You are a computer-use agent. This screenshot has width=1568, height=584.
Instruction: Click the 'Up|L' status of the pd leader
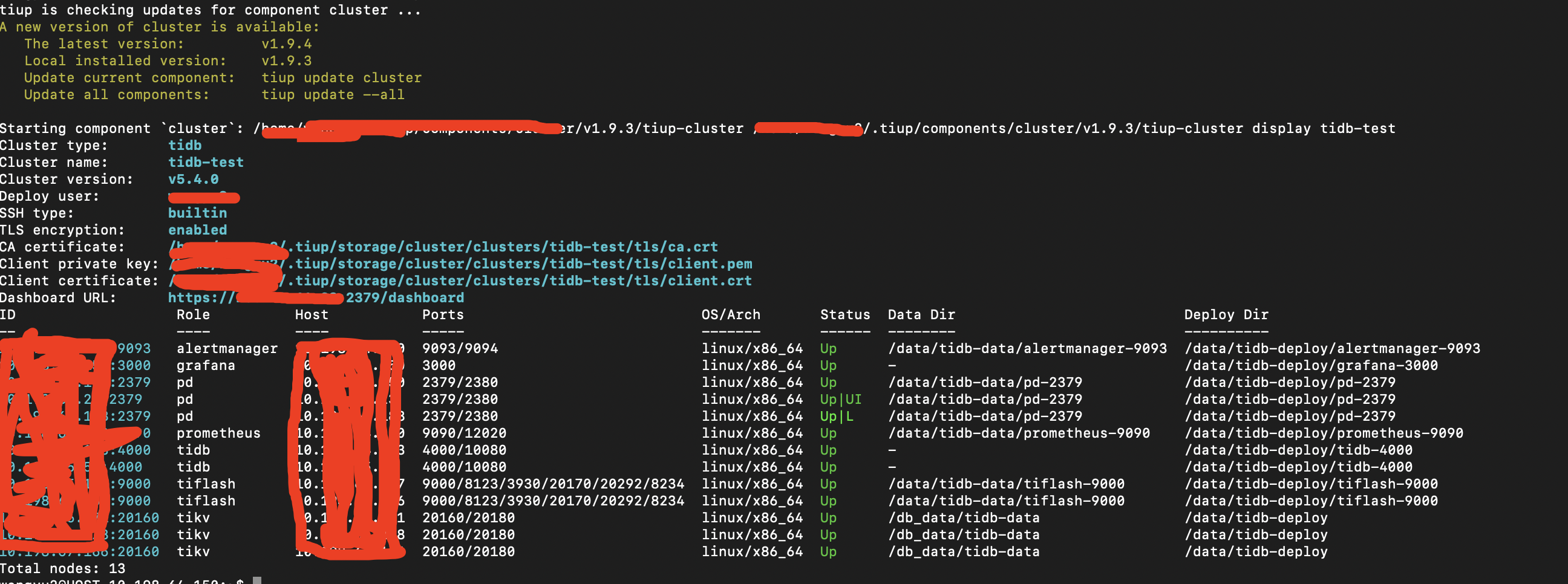pos(837,417)
